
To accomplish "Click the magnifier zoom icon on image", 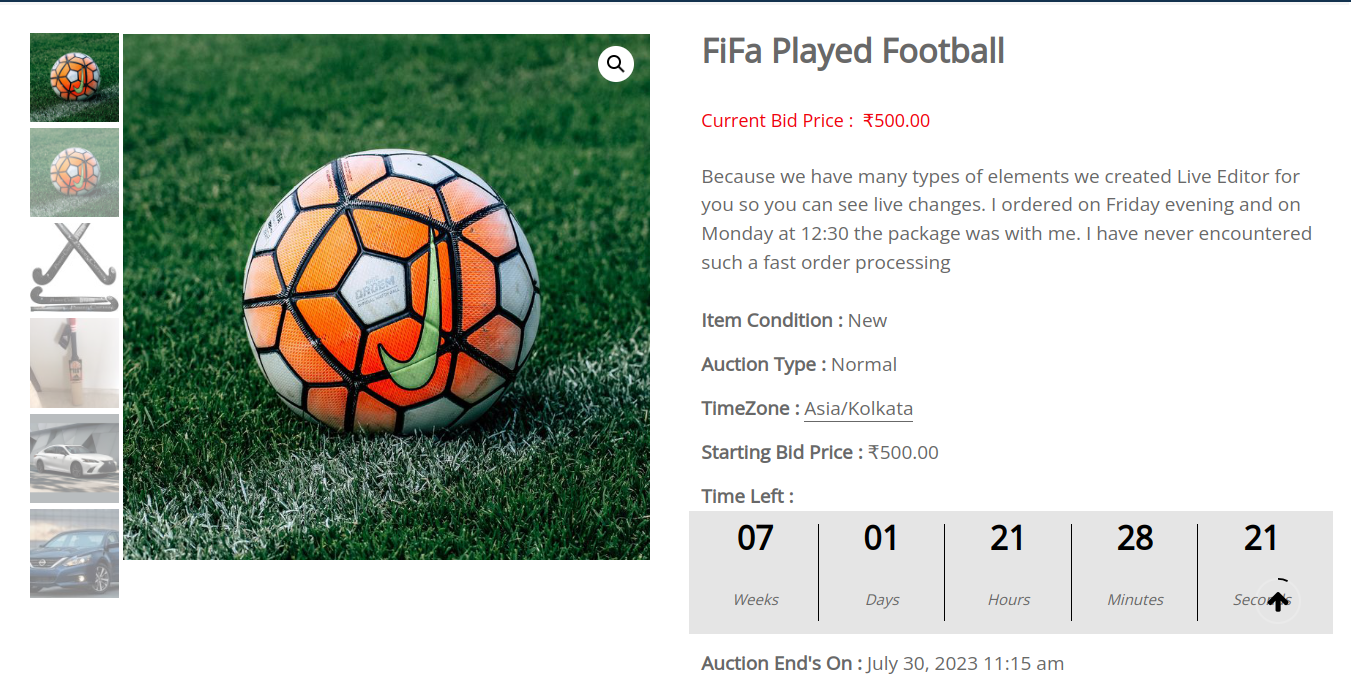I will [x=615, y=64].
